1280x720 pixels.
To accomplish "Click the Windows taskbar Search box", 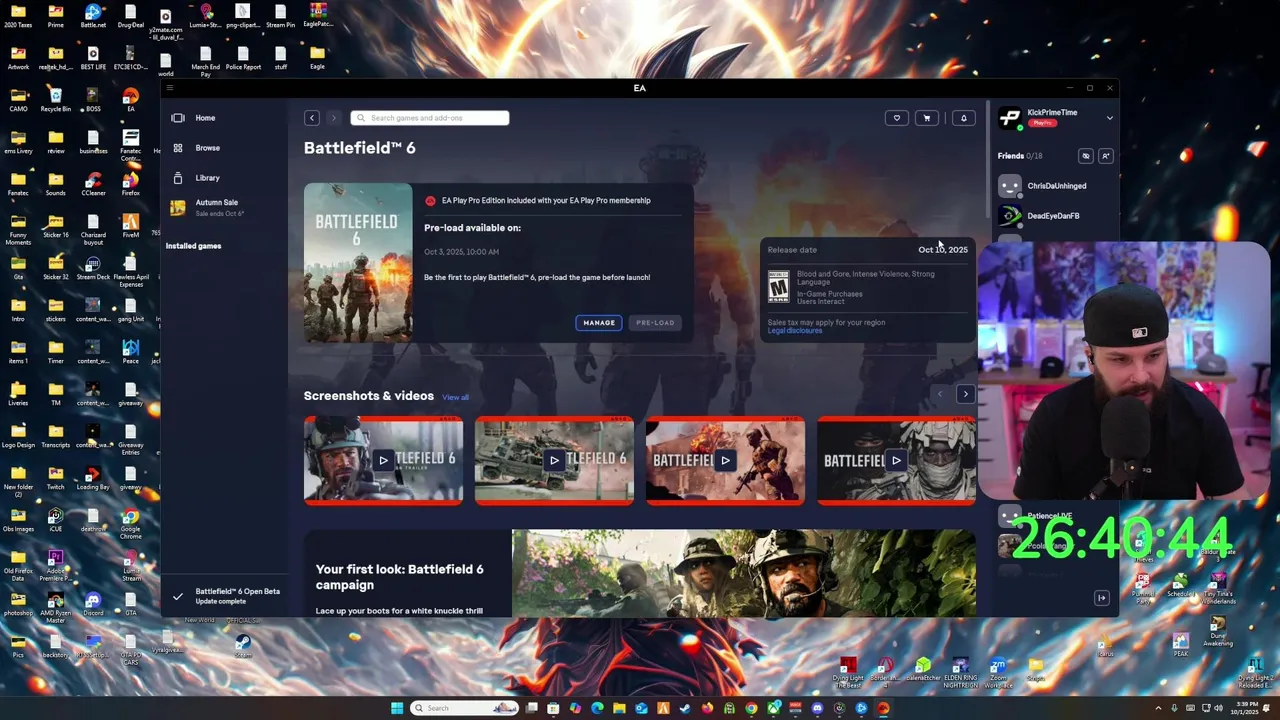I will [x=465, y=708].
